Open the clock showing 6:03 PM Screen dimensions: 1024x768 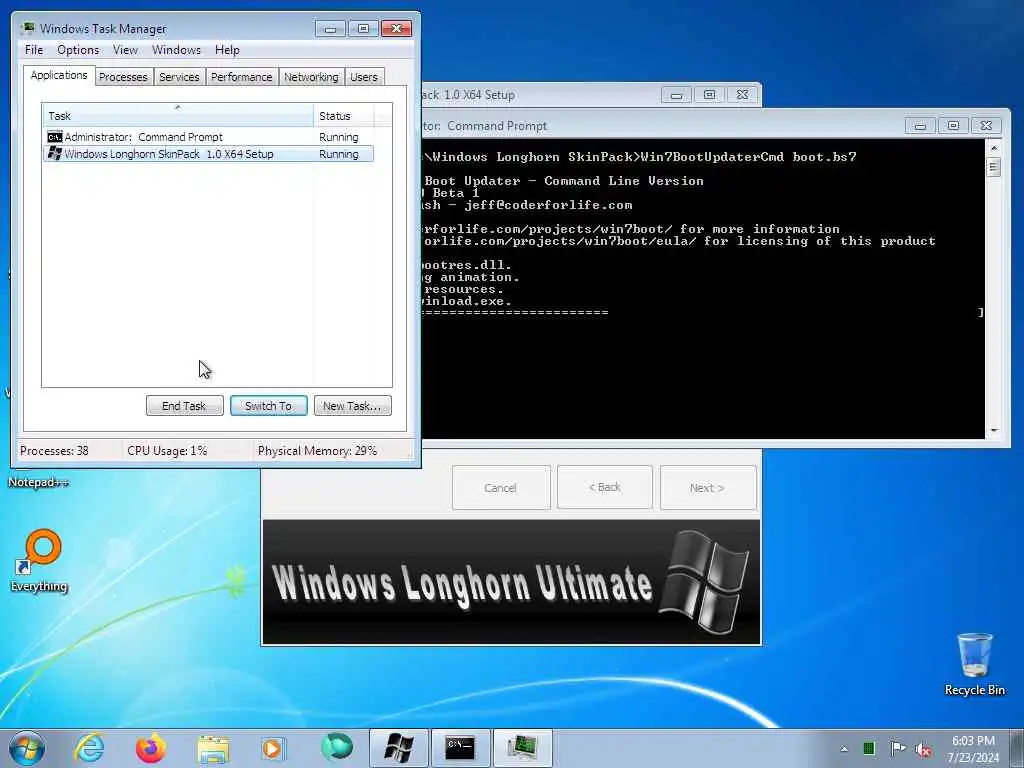pos(973,749)
